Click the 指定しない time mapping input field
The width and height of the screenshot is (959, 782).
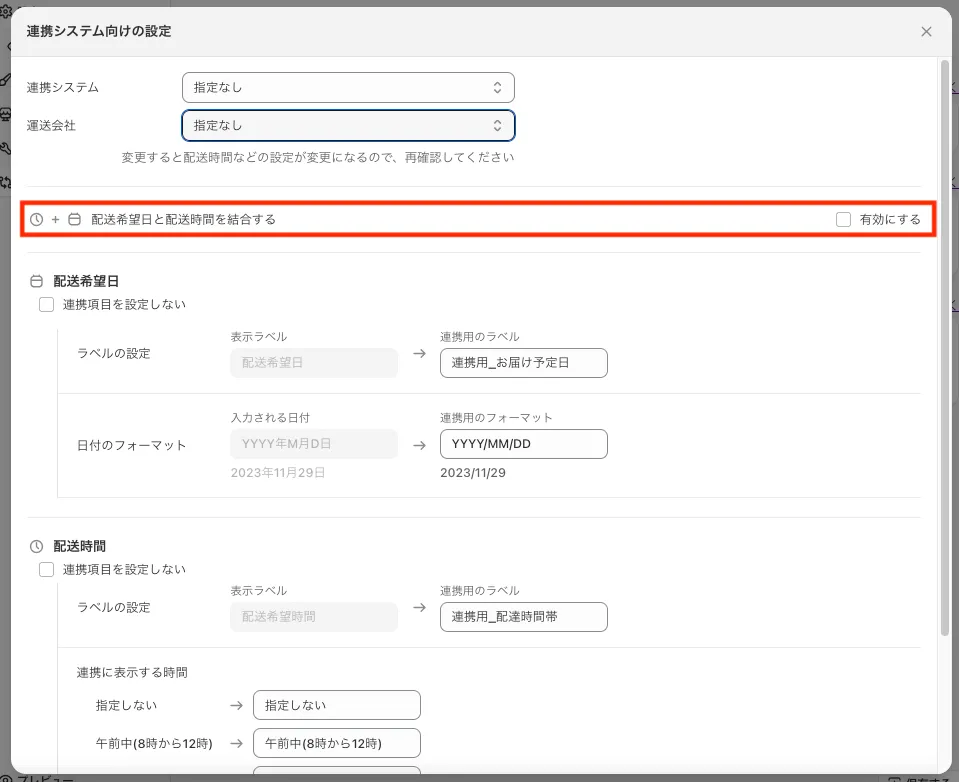pyautogui.click(x=336, y=705)
